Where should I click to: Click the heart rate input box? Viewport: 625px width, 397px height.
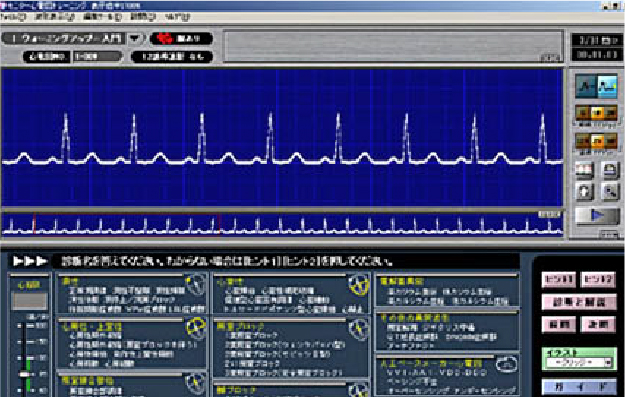point(29,301)
